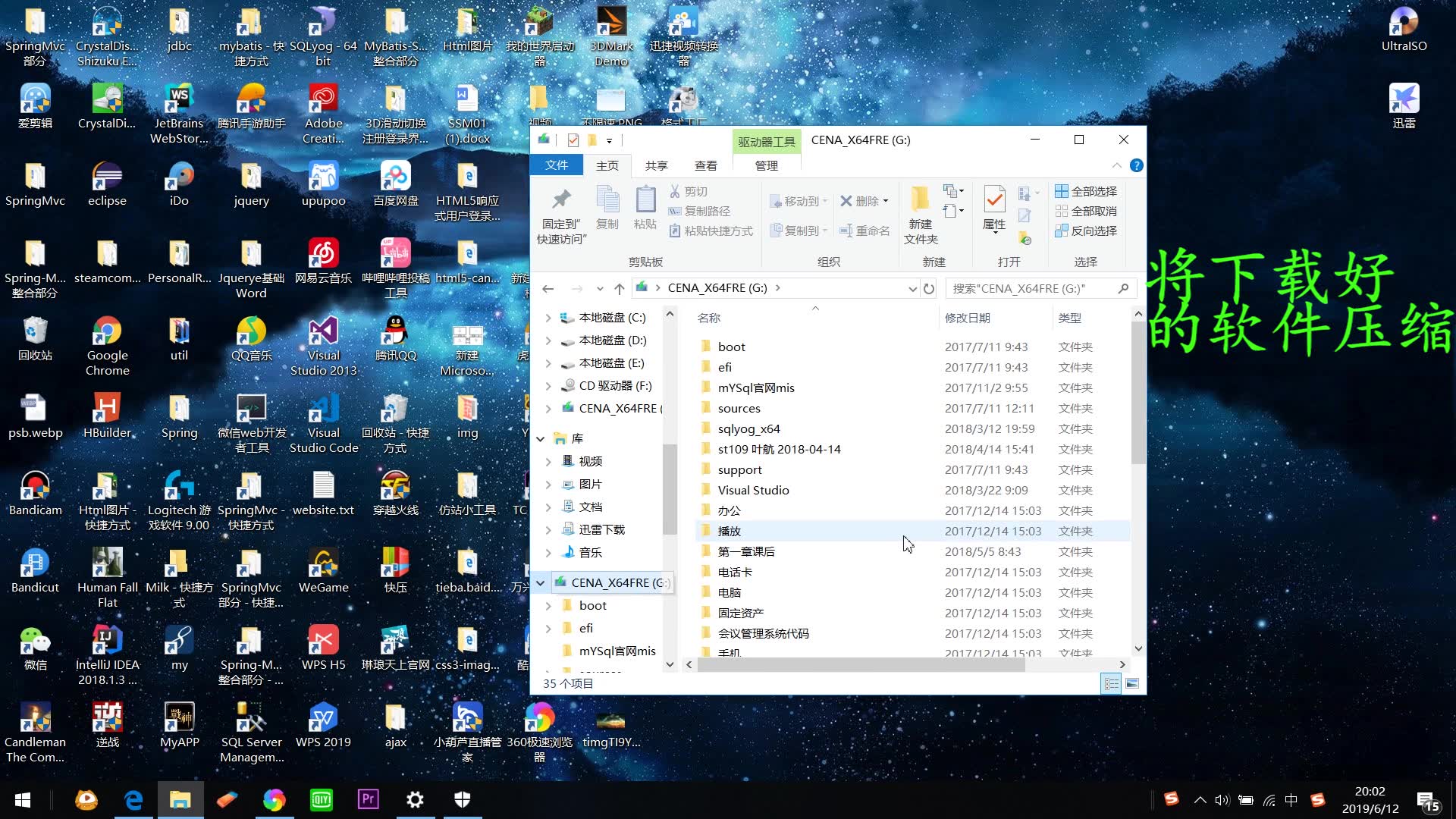1456x819 pixels.
Task: Switch to the 查看 ribbon tab
Action: [x=705, y=165]
